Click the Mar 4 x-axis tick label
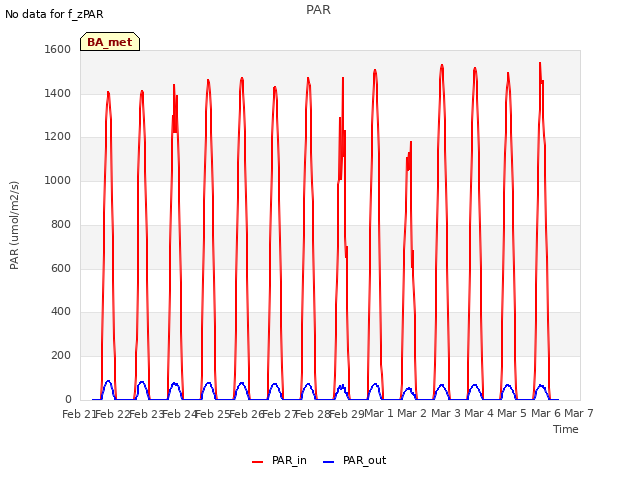Screen dimensions: 640x480 coord(479,413)
